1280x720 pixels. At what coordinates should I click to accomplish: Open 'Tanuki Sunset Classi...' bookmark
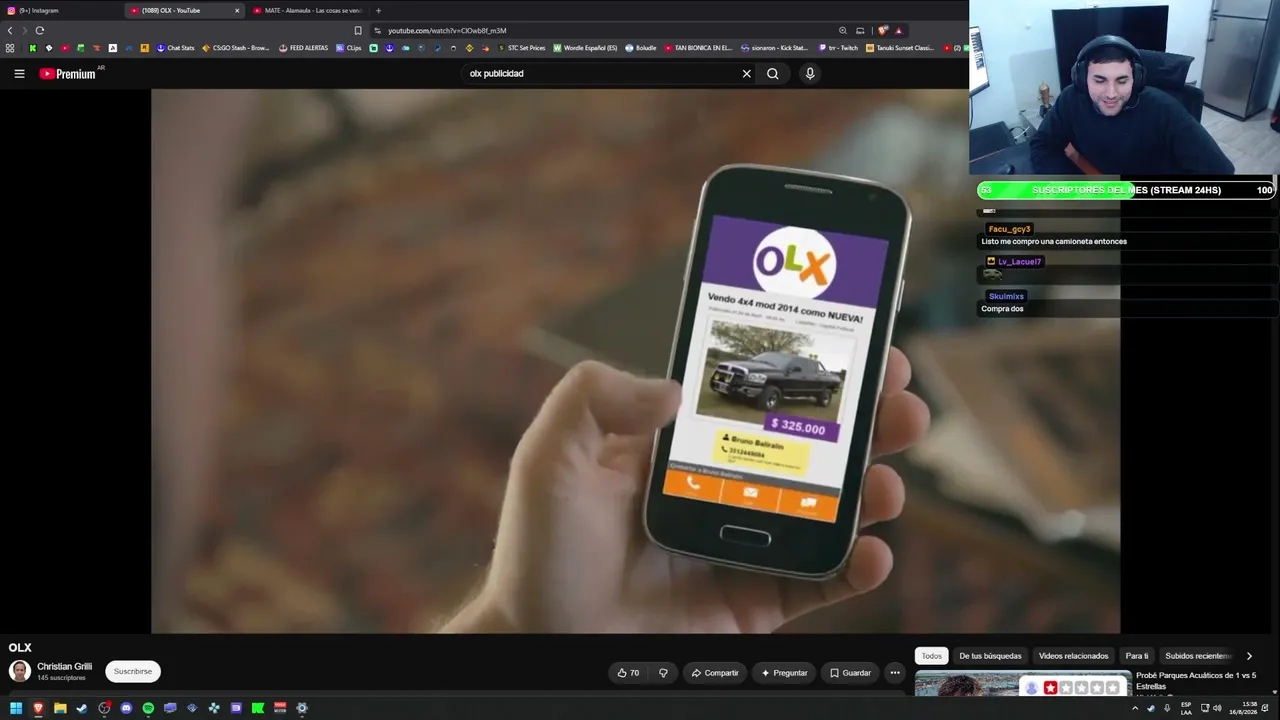900,48
